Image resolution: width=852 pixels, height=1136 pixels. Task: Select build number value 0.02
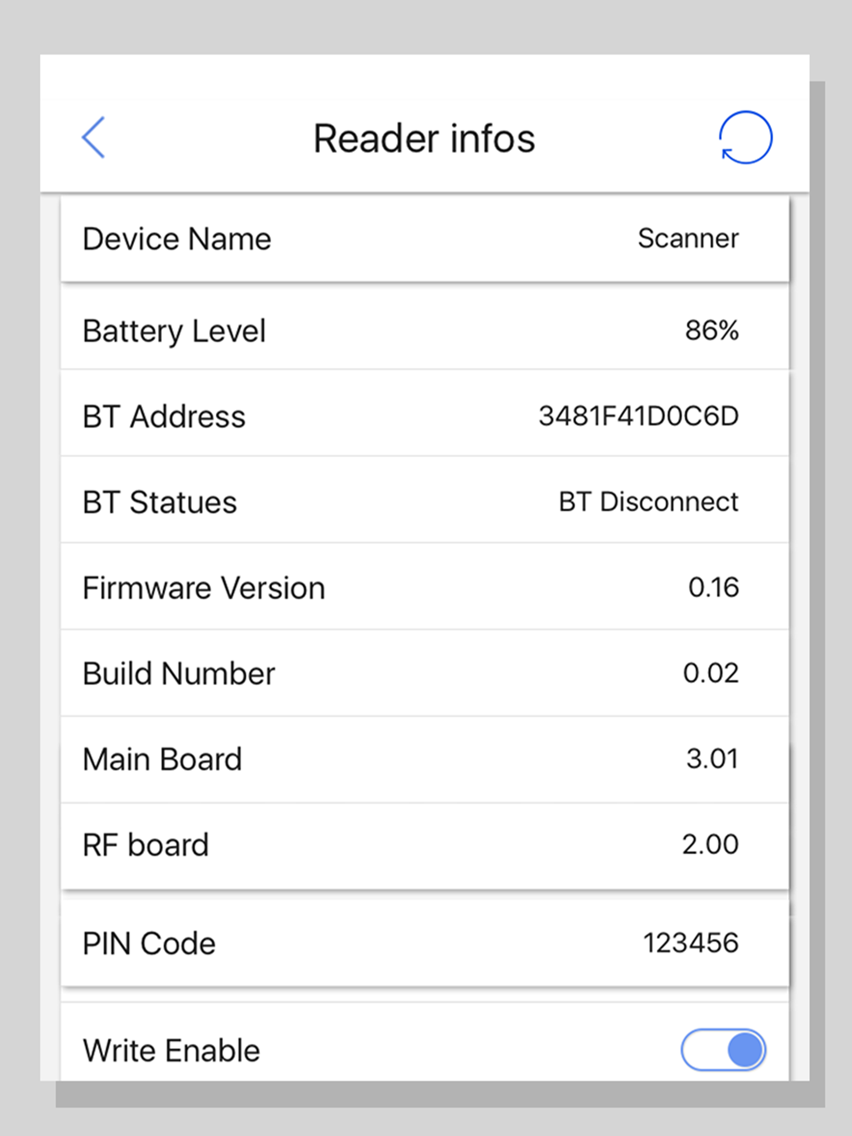click(x=711, y=673)
